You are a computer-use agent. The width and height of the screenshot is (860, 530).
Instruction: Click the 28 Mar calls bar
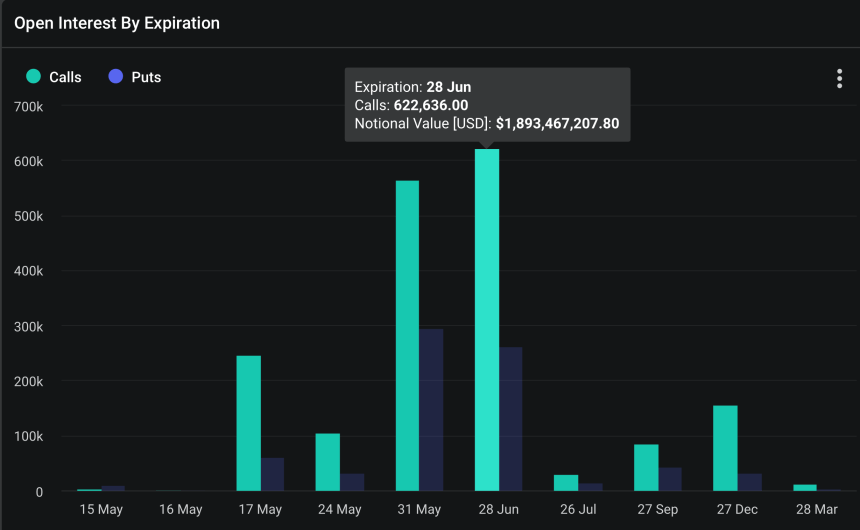coord(805,487)
